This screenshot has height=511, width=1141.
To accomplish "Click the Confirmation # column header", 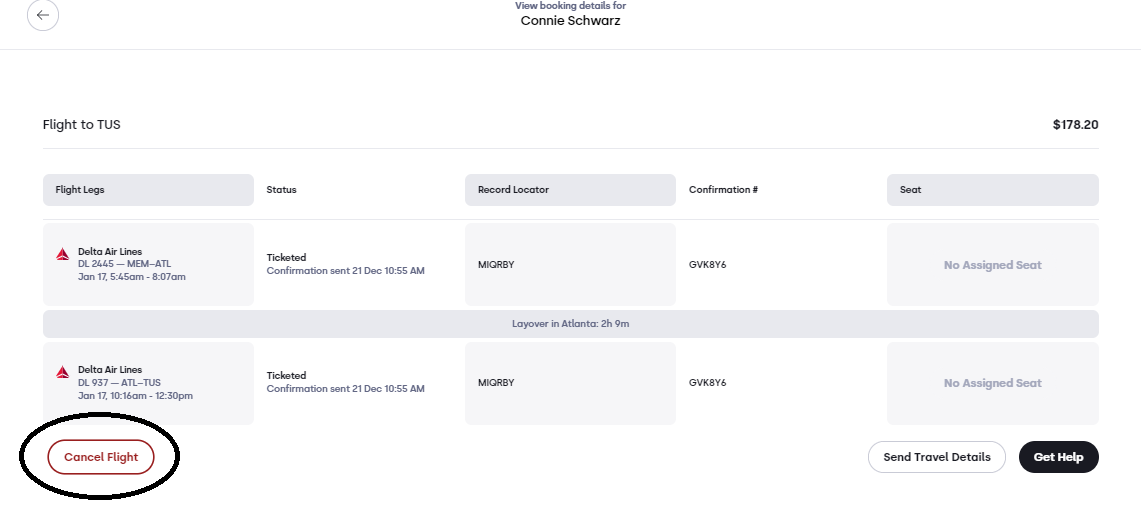I will (723, 190).
